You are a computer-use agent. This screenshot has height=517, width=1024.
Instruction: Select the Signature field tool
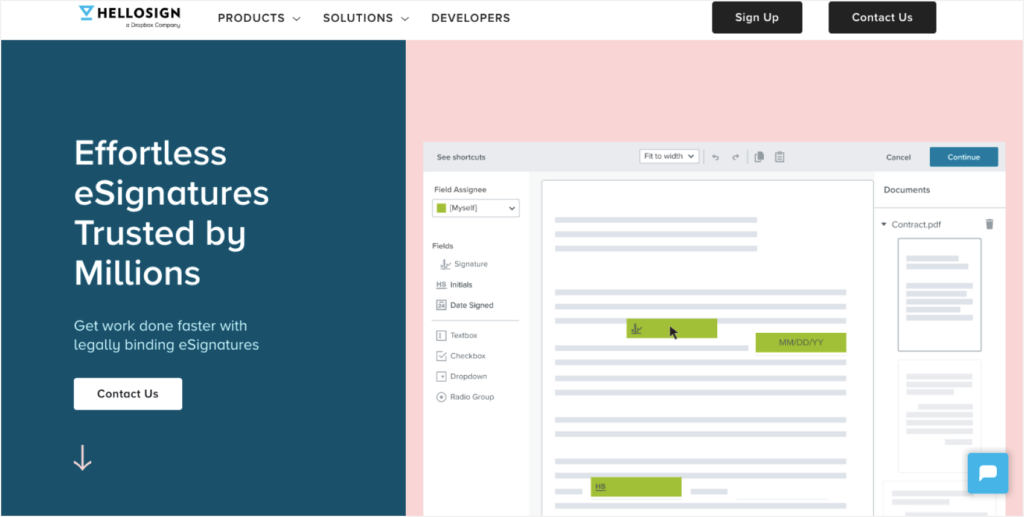click(463, 264)
